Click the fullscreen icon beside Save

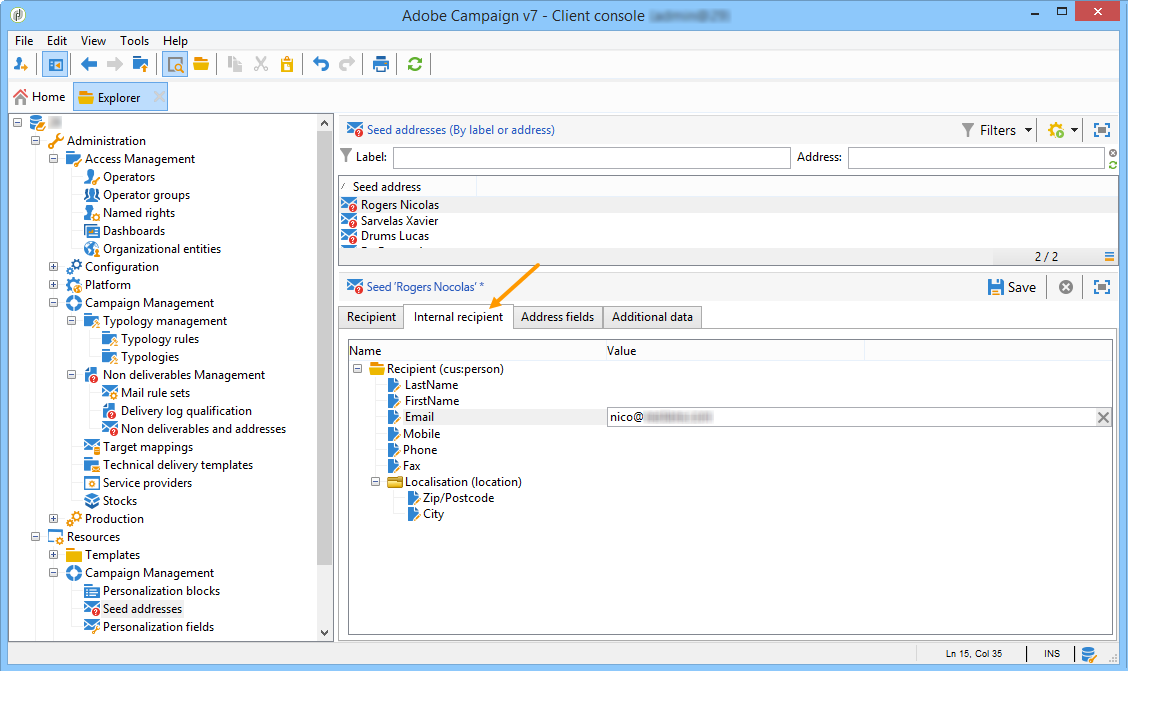[x=1102, y=287]
